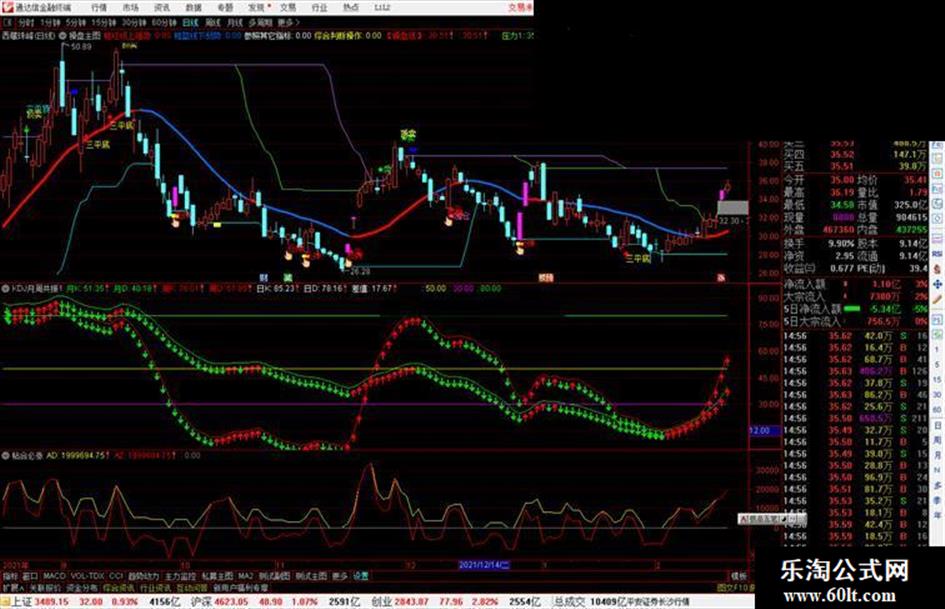Click the 周 period shortcut in right sidebar

(x=937, y=440)
